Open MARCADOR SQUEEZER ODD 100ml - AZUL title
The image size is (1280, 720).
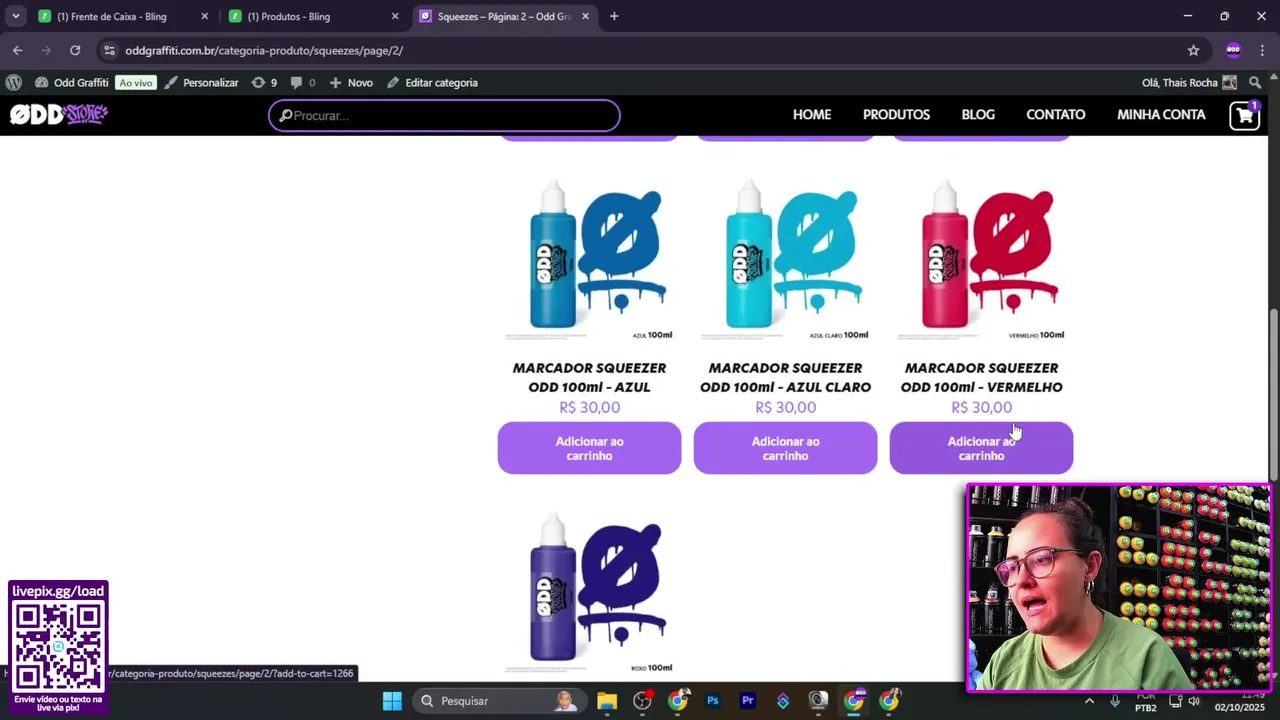pos(589,377)
